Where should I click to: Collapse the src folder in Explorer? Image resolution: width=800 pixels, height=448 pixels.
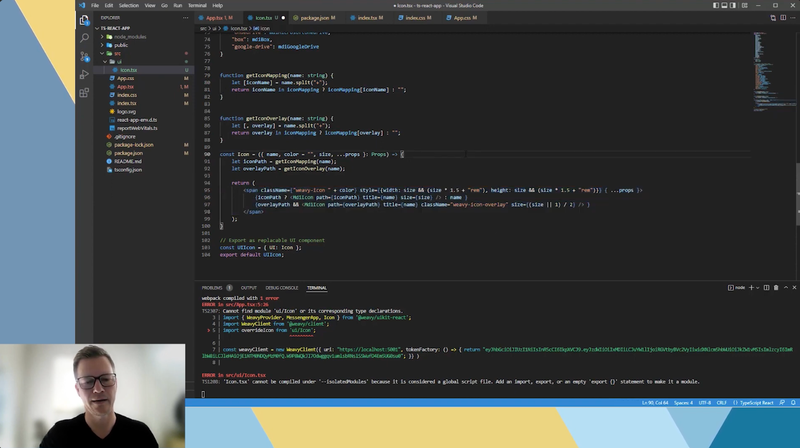[116, 53]
